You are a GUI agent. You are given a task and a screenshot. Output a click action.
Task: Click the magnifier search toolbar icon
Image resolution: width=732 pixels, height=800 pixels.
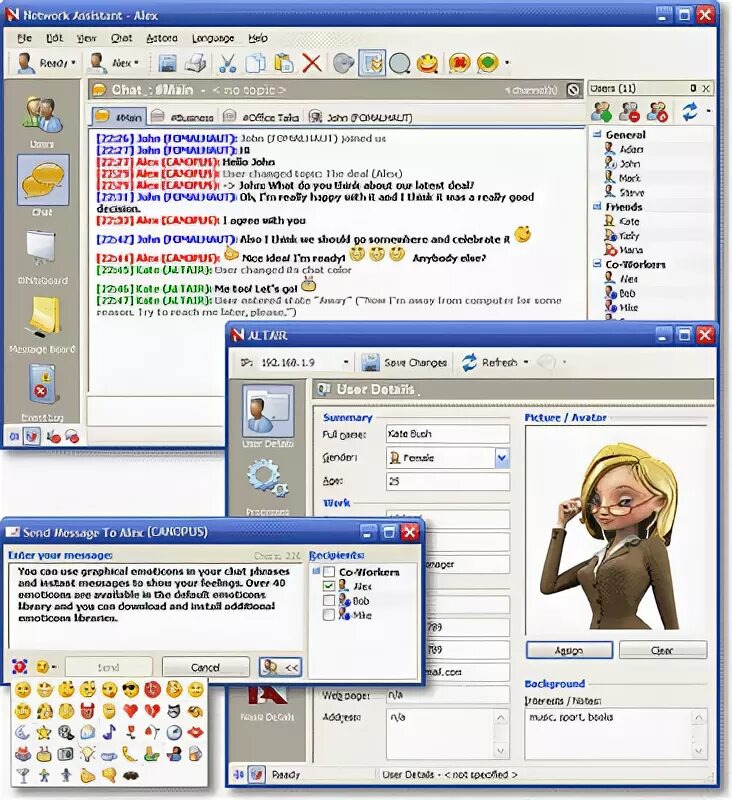(399, 63)
